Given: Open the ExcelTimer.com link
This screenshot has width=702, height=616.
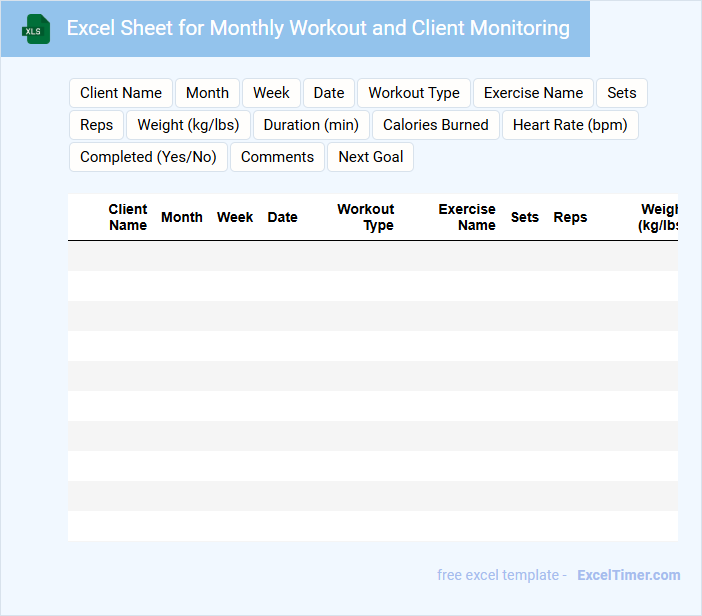Looking at the screenshot, I should pyautogui.click(x=629, y=575).
